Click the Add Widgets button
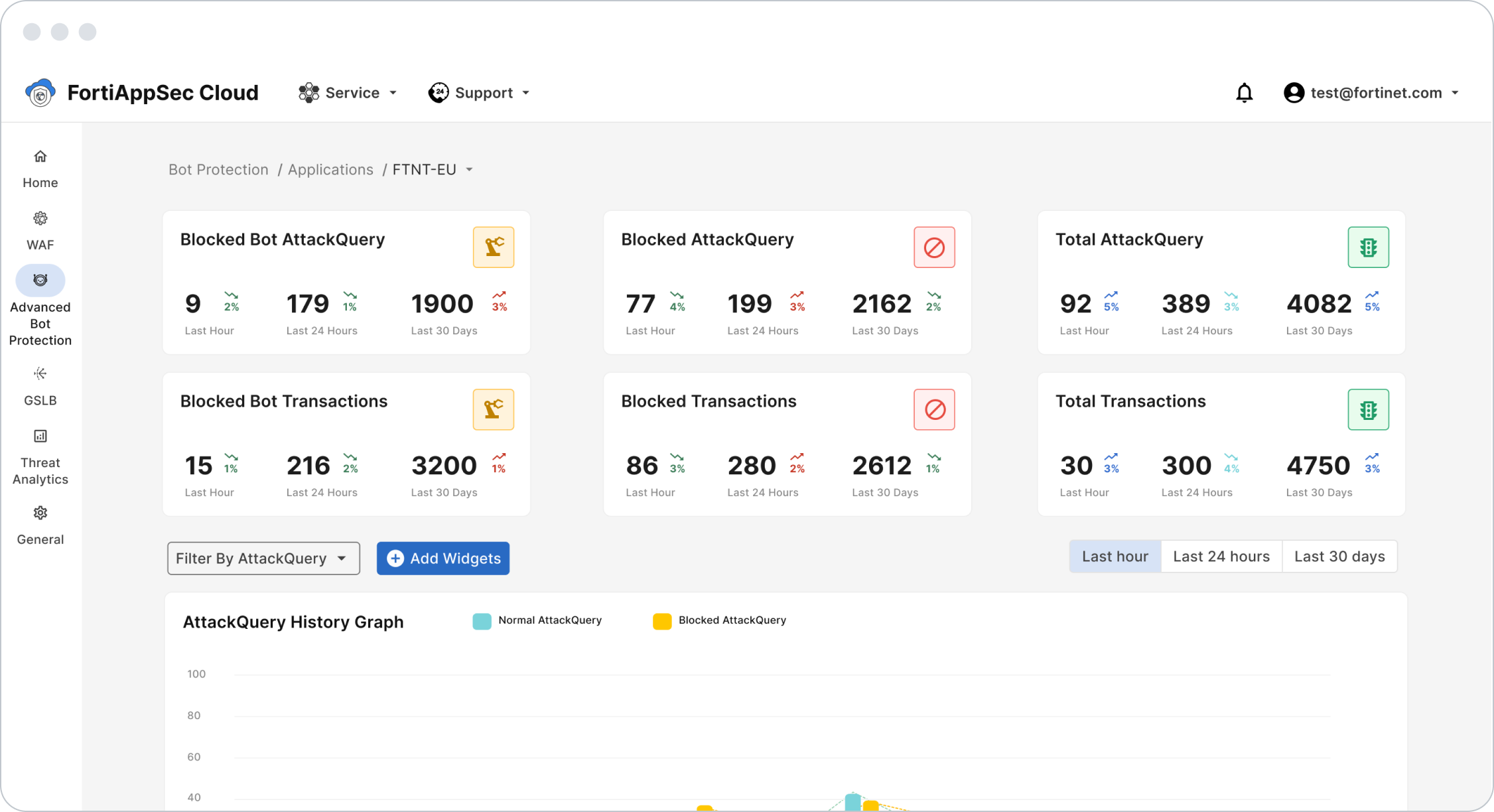 click(442, 558)
